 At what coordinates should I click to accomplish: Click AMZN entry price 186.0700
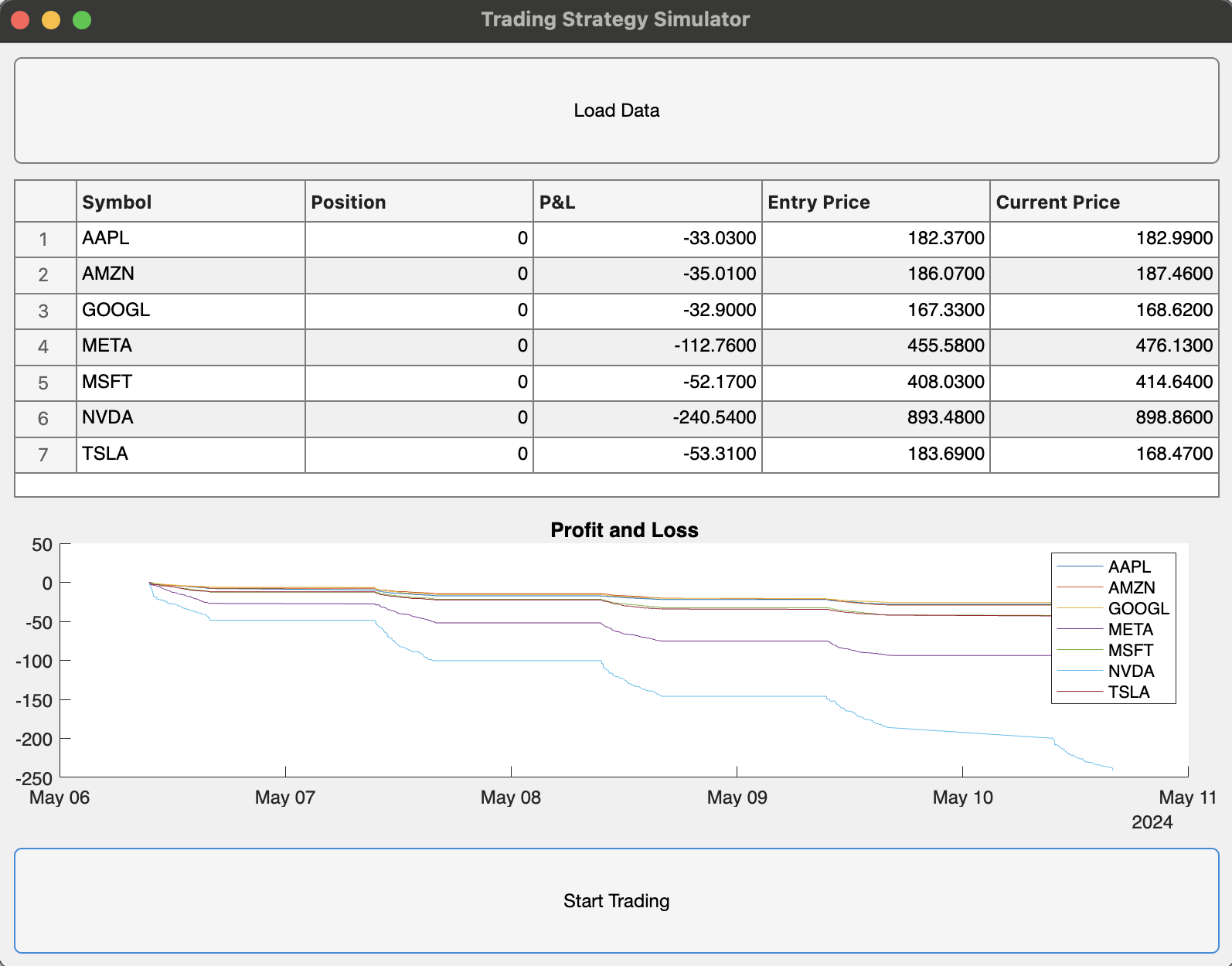click(x=876, y=274)
